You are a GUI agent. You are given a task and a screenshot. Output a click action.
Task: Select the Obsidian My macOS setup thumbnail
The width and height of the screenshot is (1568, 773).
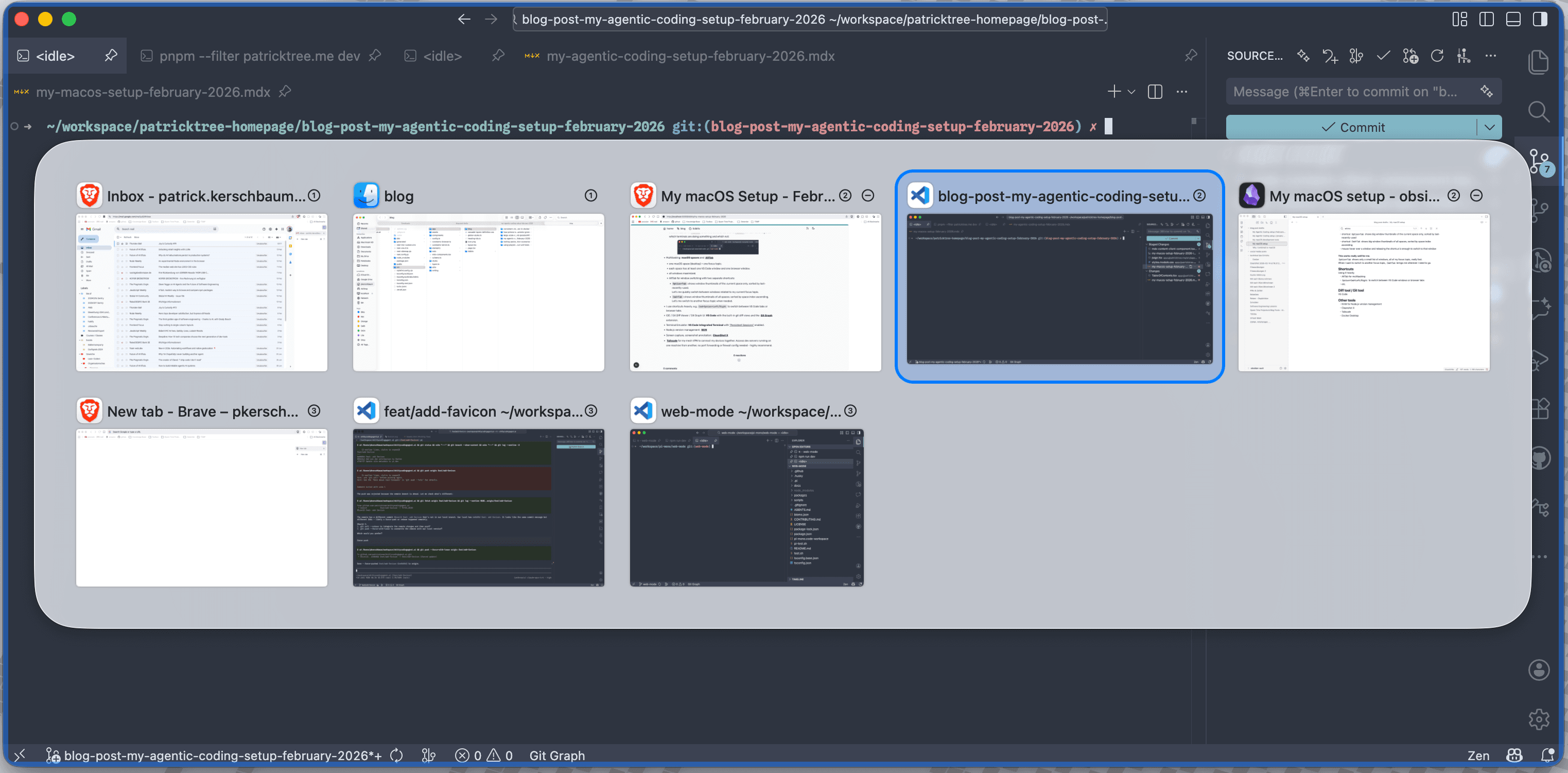click(1364, 293)
